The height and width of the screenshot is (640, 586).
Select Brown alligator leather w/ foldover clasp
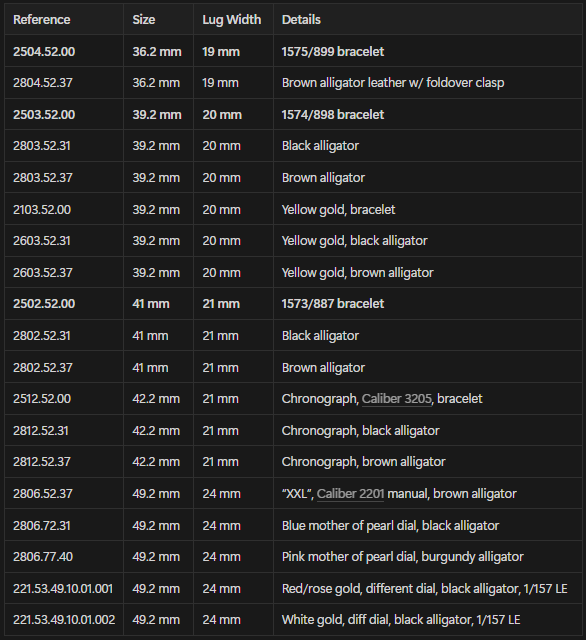[x=393, y=83]
